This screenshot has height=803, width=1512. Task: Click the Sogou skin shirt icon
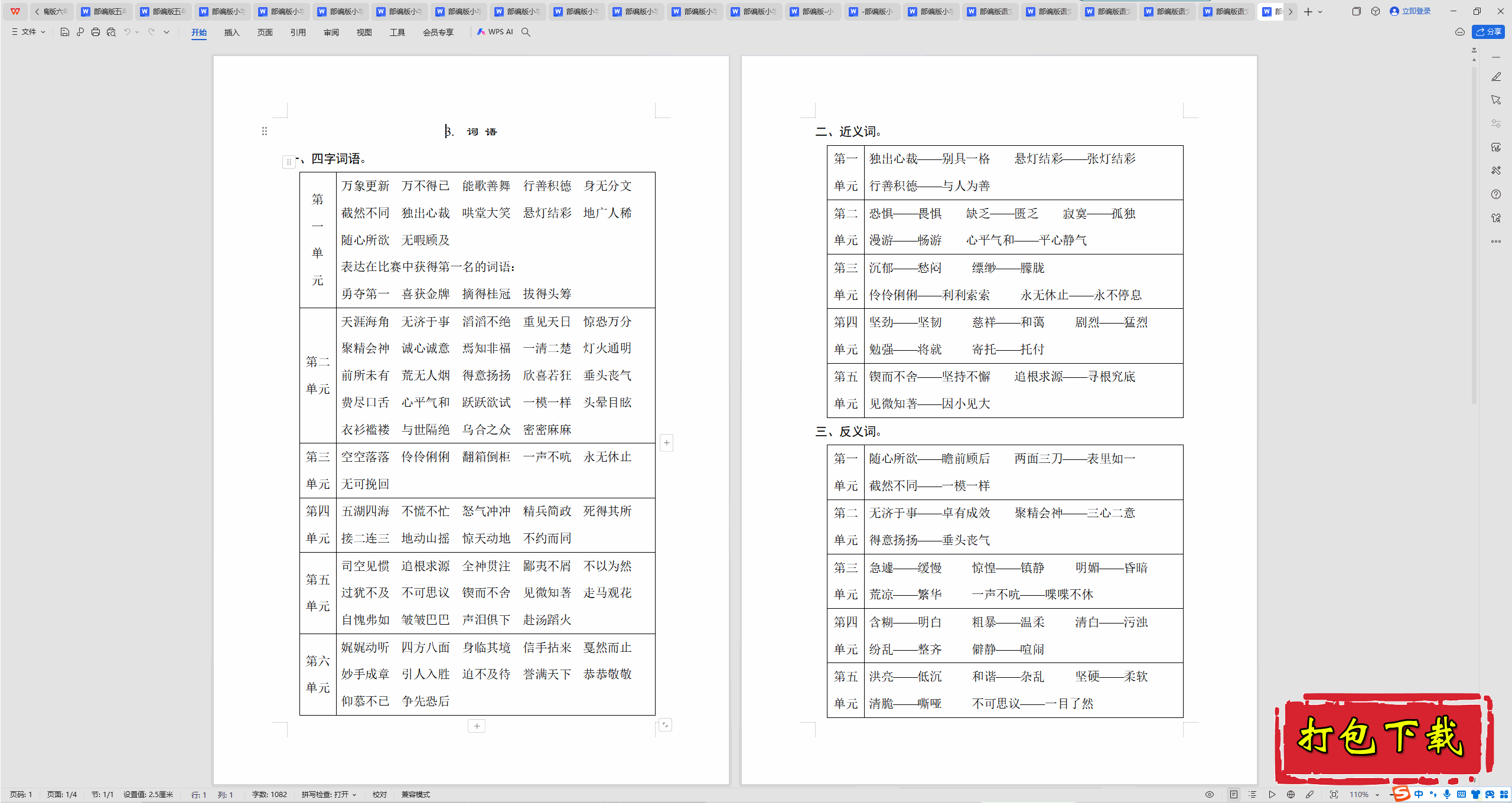tap(1475, 795)
